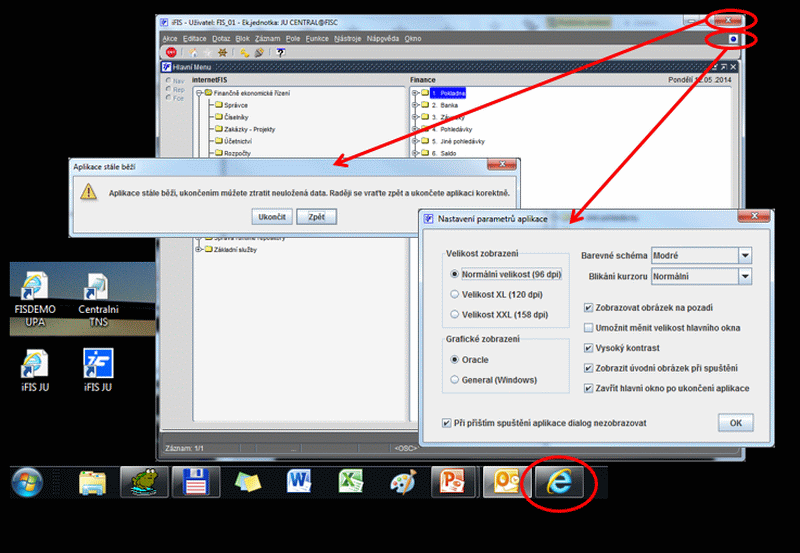The width and height of the screenshot is (800, 553).
Task: Select Správce in internetFIS tree
Action: [236, 105]
